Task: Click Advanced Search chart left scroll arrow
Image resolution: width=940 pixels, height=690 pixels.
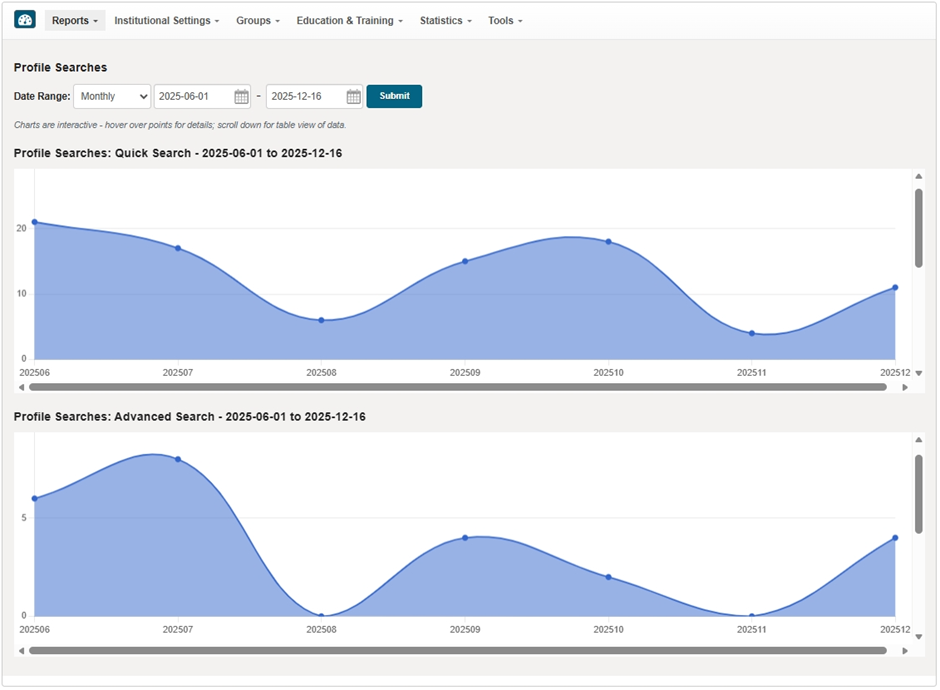Action: pyautogui.click(x=22, y=650)
